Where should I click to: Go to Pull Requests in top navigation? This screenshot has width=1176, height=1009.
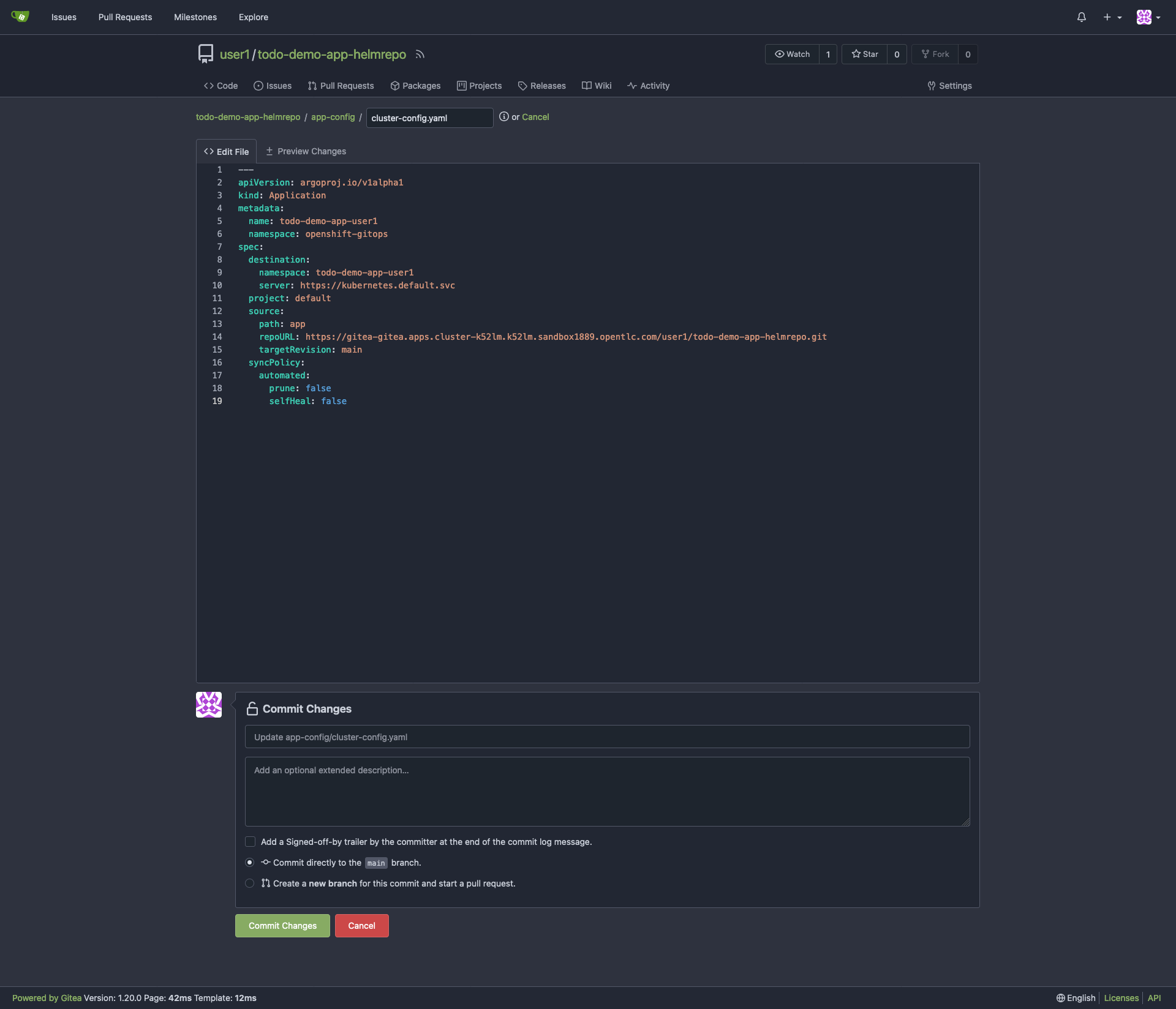(x=125, y=17)
